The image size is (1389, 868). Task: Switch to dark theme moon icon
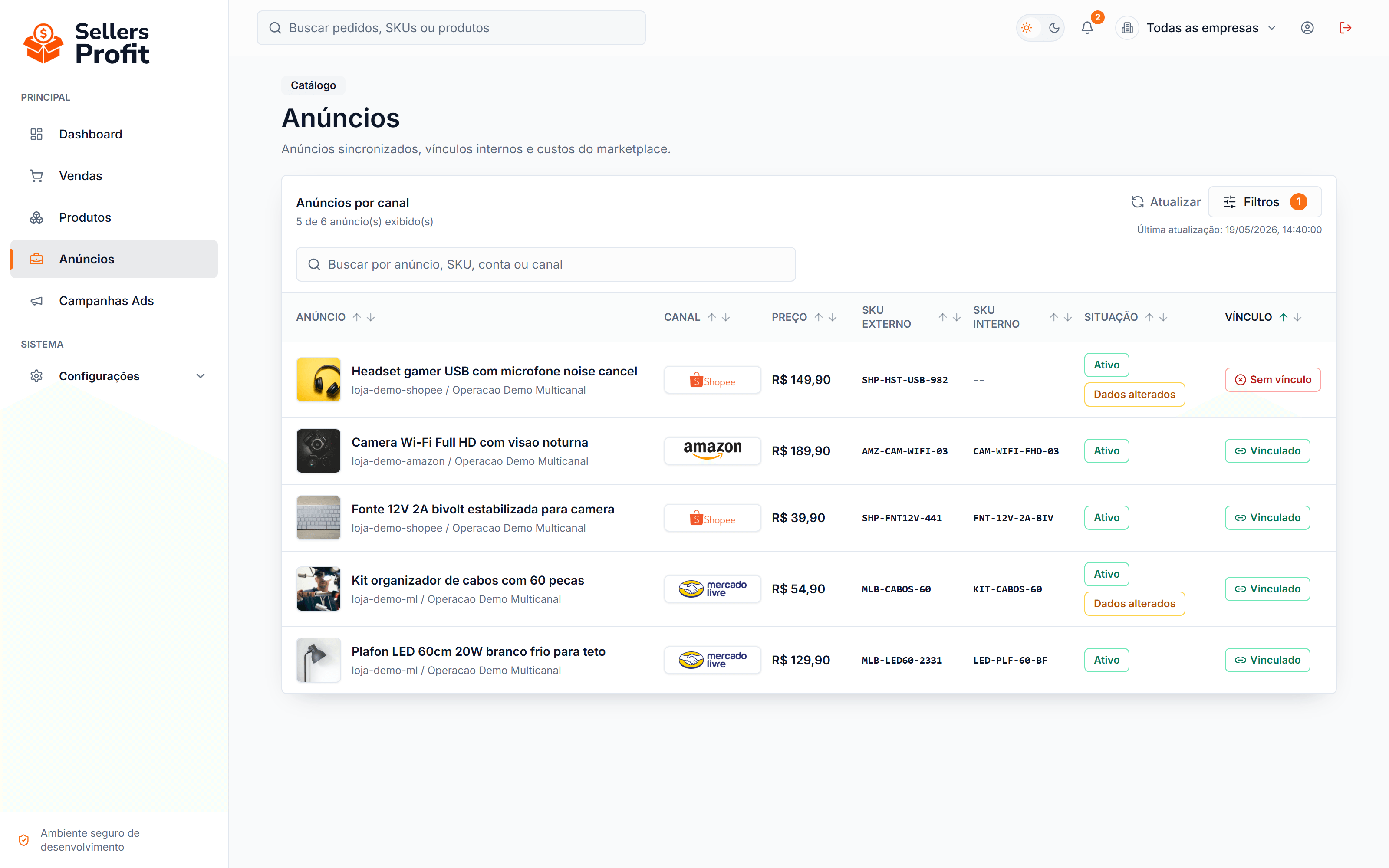(1054, 27)
